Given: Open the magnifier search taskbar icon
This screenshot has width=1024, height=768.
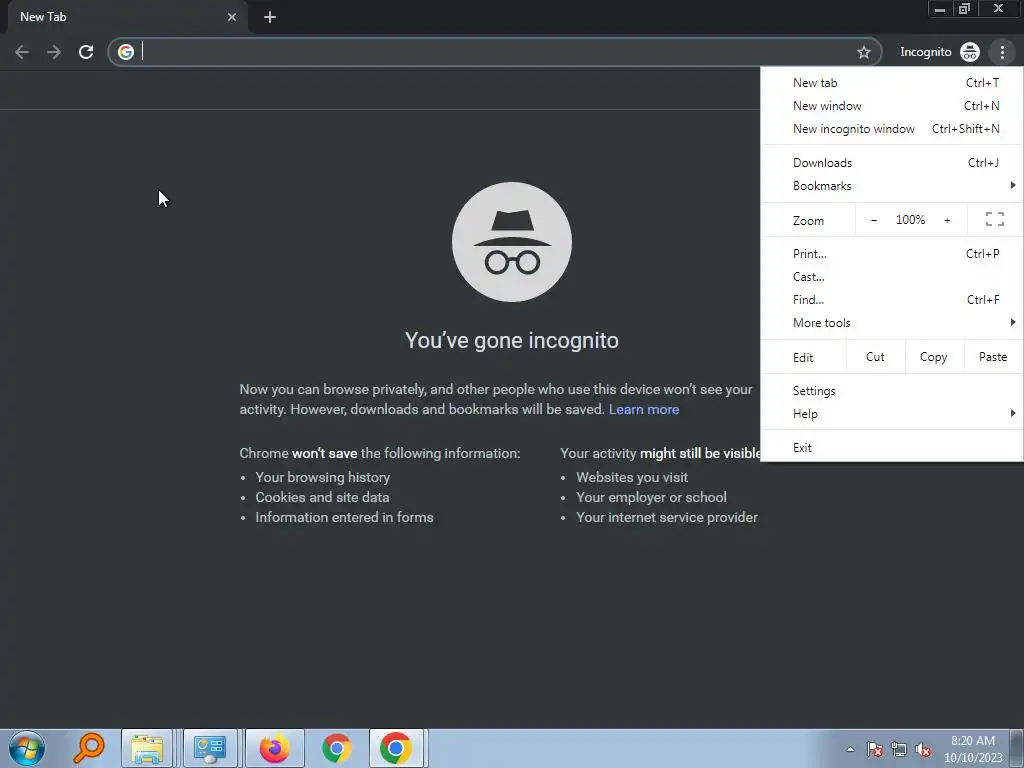Looking at the screenshot, I should (89, 748).
